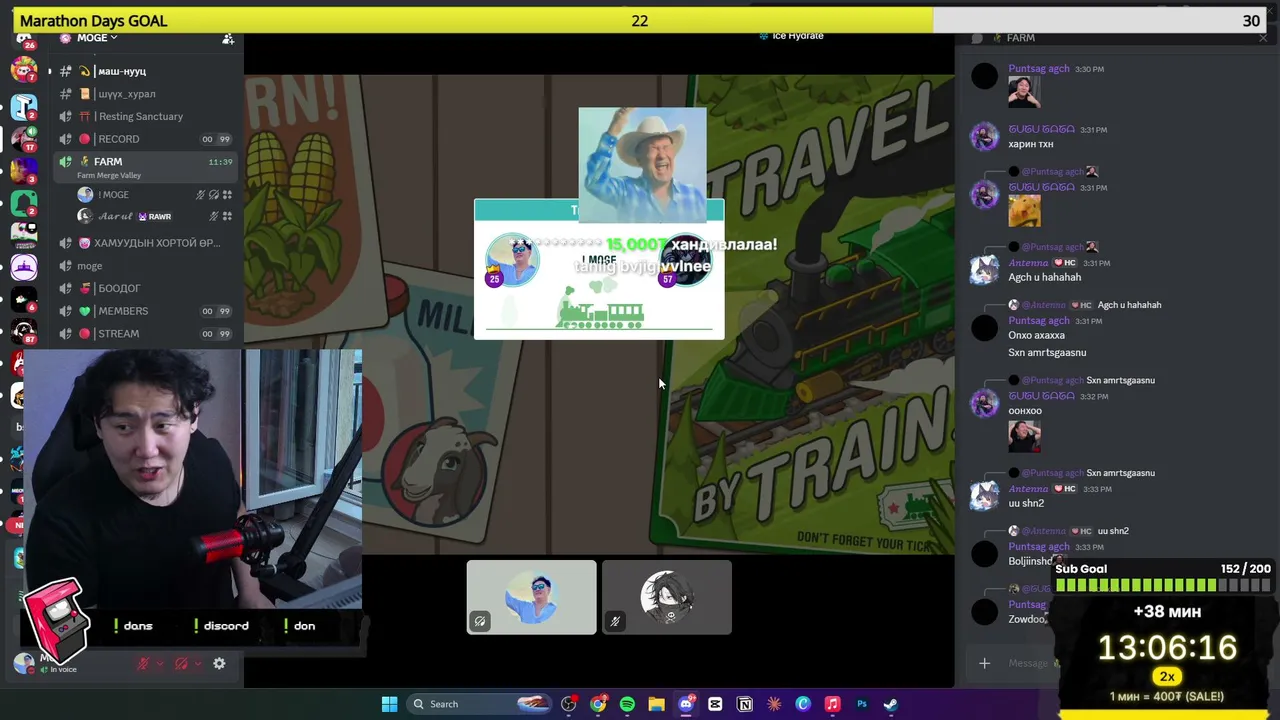Open the server icon with 7 notifications
Screen dimensions: 1280x720
click(x=24, y=71)
